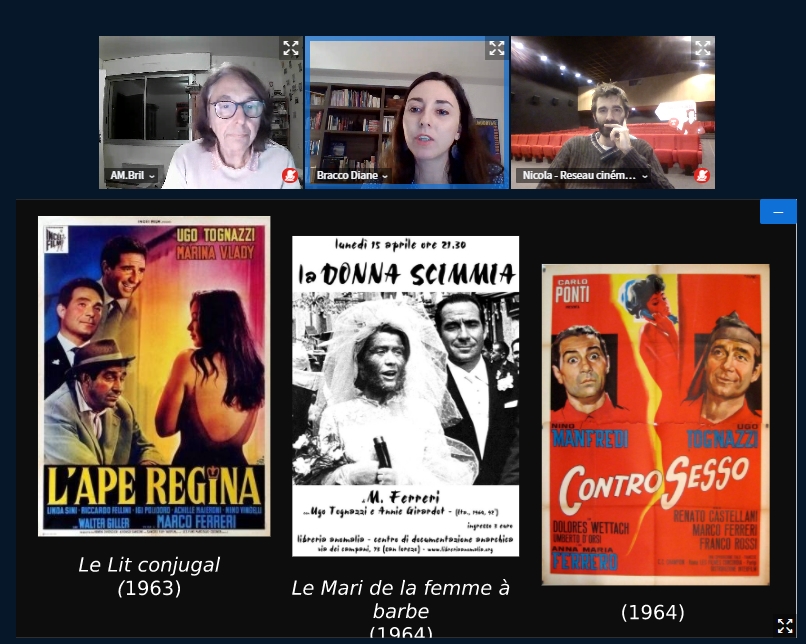Click the red status icon on Nicola's tile
The width and height of the screenshot is (806, 644).
point(701,175)
